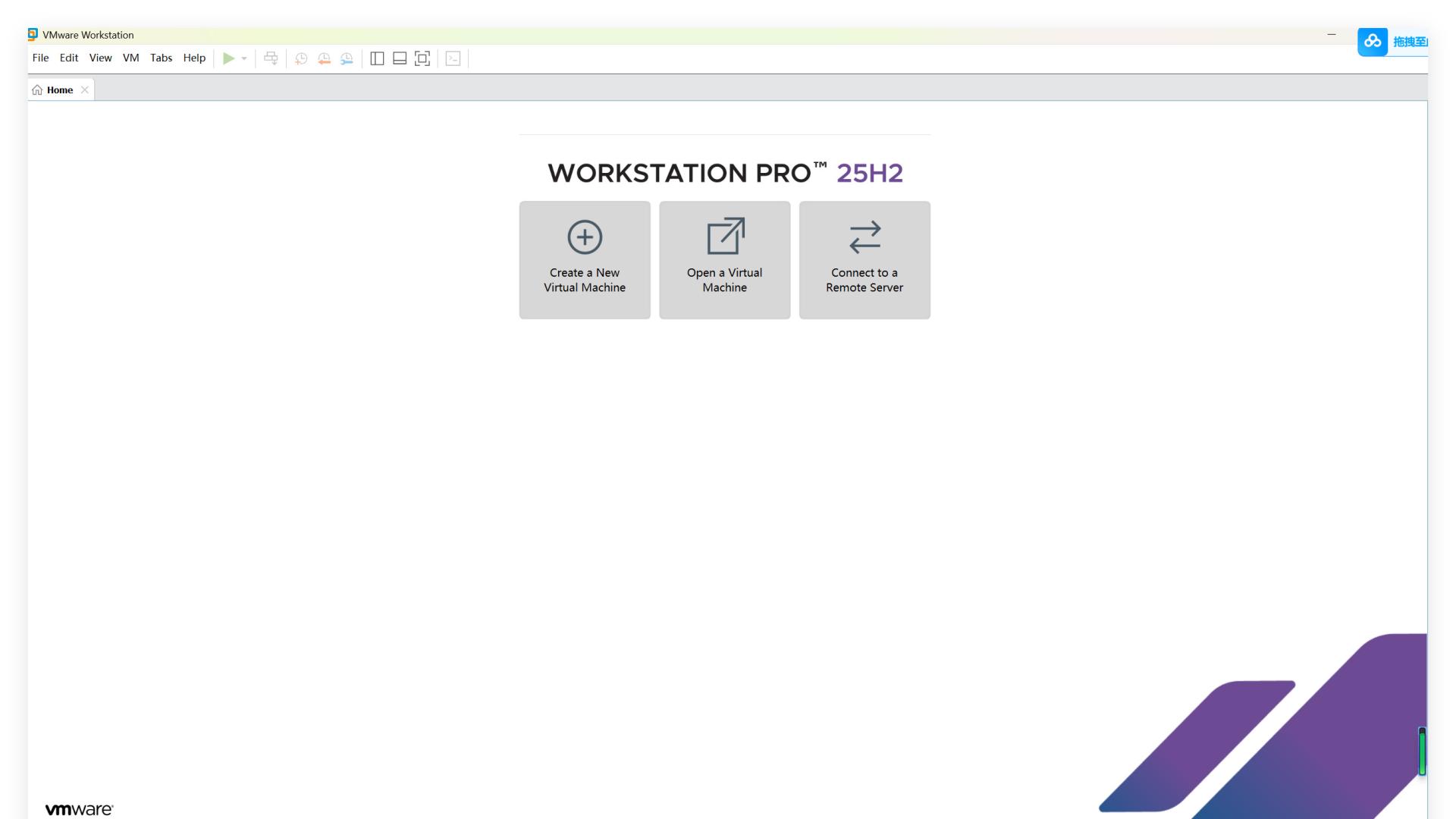Viewport: 1456px width, 819px height.
Task: Take a snapshot using the snapshot icon
Action: pos(300,58)
